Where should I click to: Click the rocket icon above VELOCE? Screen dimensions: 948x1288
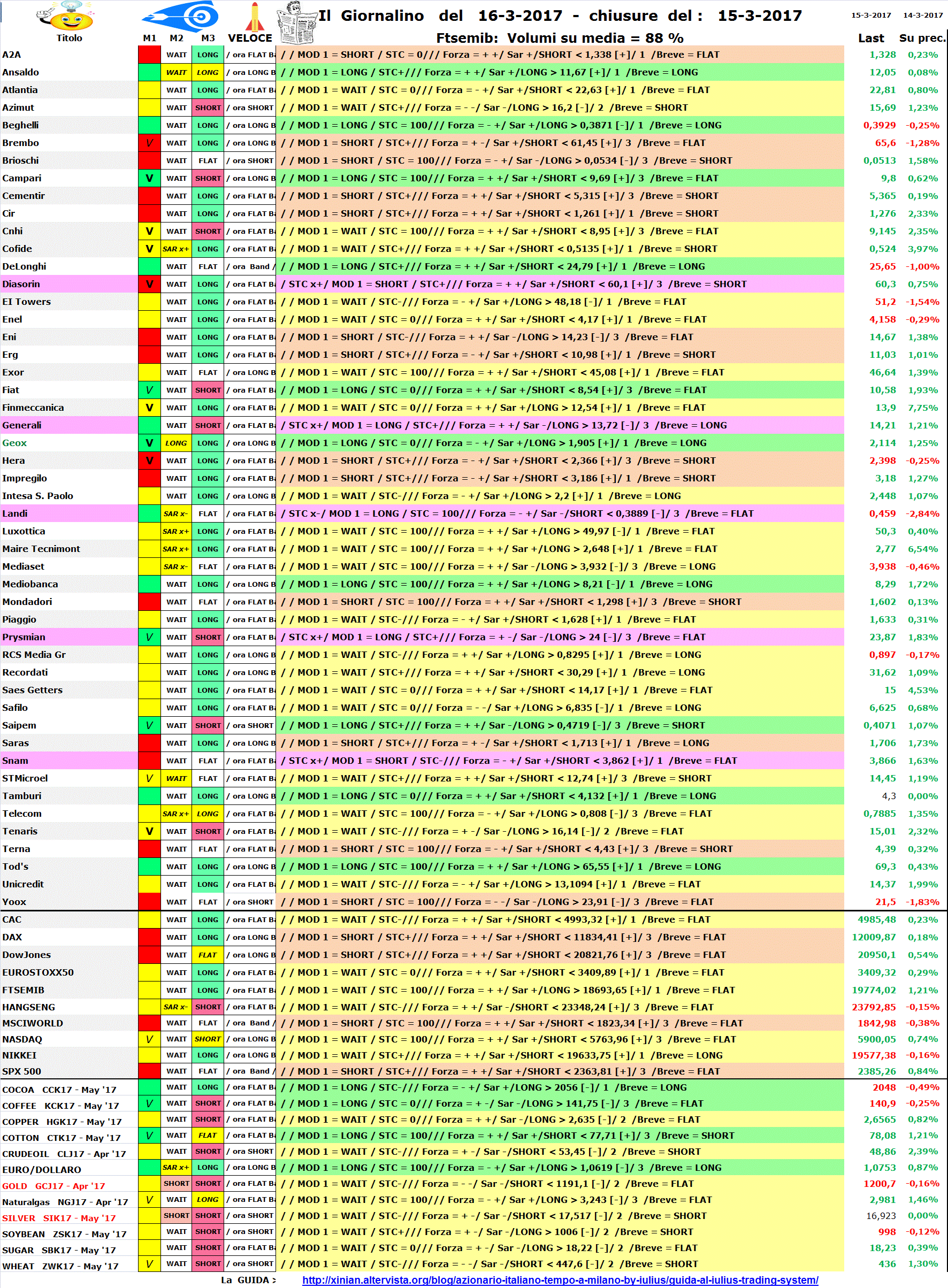[254, 16]
